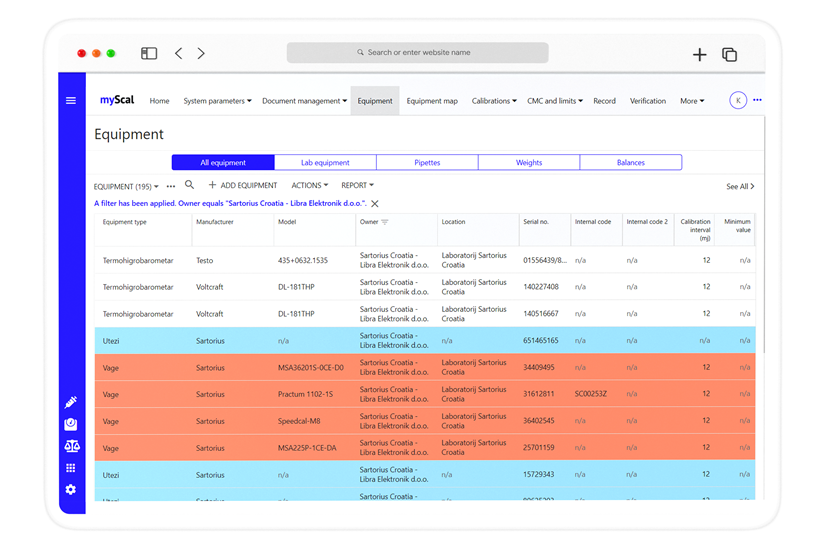Screen dimensions: 820x547
Task: Open the ACTIONS dropdown
Action: point(309,186)
